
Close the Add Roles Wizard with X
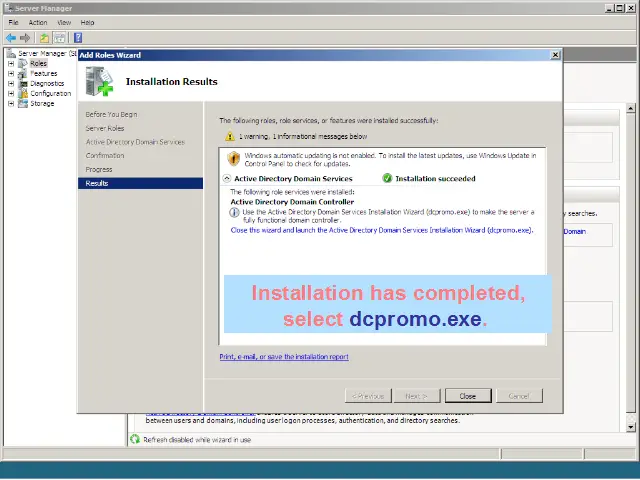pyautogui.click(x=555, y=55)
